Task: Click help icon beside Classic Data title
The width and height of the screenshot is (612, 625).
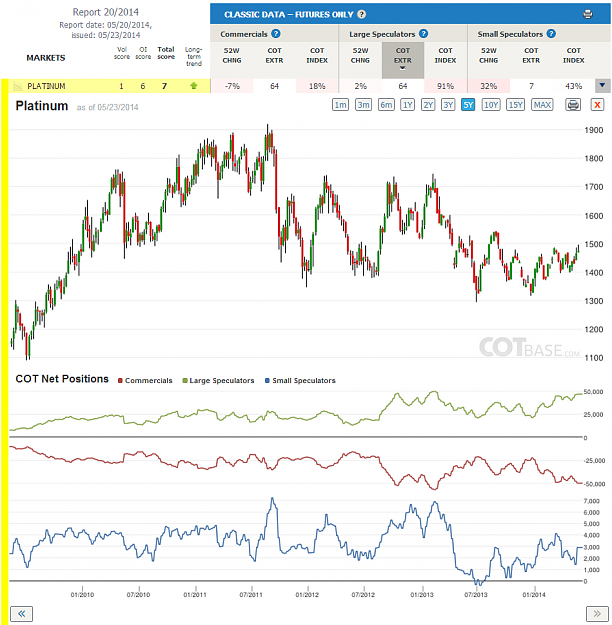Action: 361,14
